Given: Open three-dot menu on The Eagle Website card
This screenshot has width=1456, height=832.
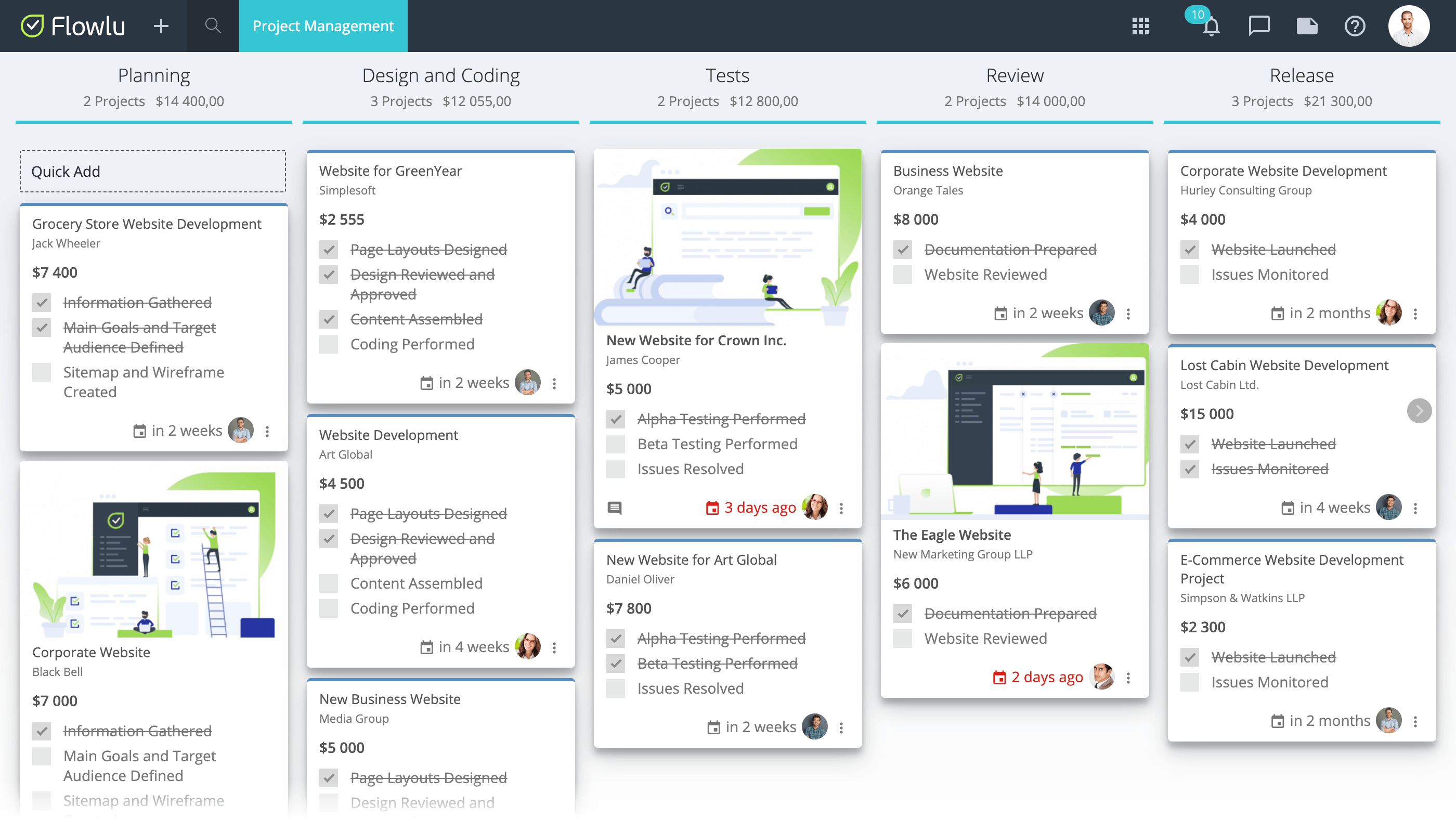Looking at the screenshot, I should point(1128,678).
